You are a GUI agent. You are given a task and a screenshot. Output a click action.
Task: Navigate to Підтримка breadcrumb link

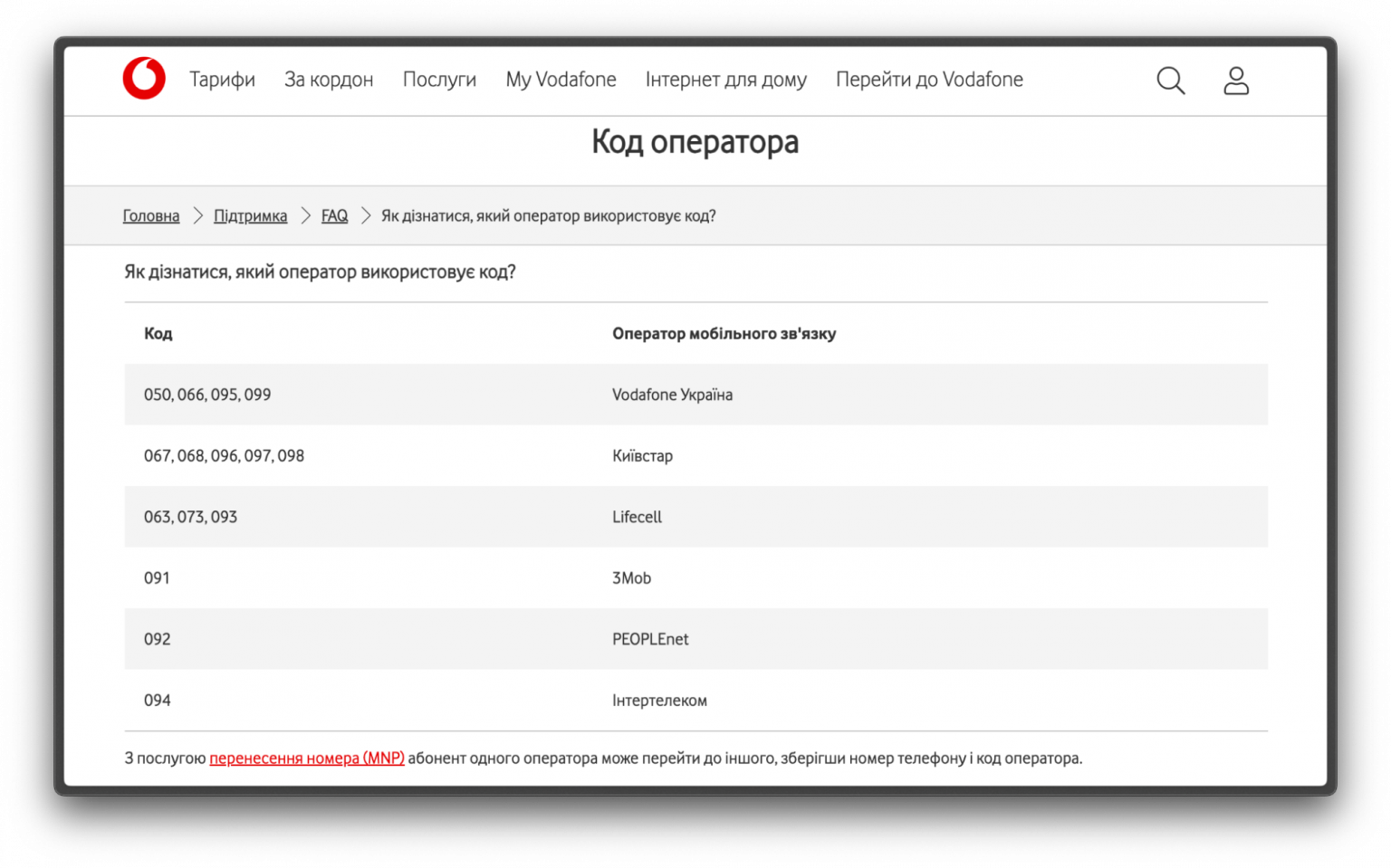point(250,216)
